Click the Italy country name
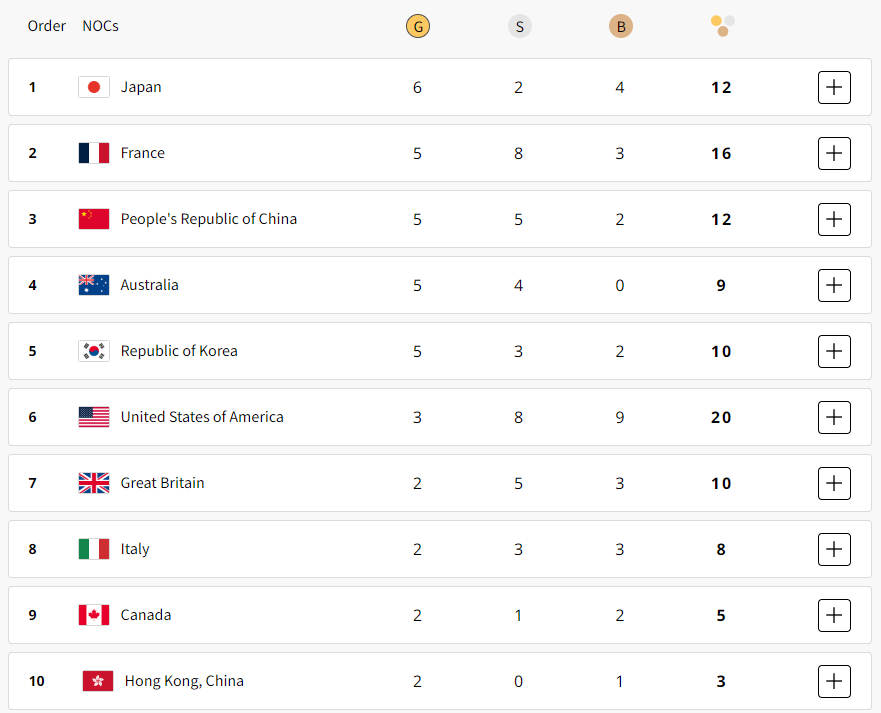The height and width of the screenshot is (713, 881). (x=135, y=549)
